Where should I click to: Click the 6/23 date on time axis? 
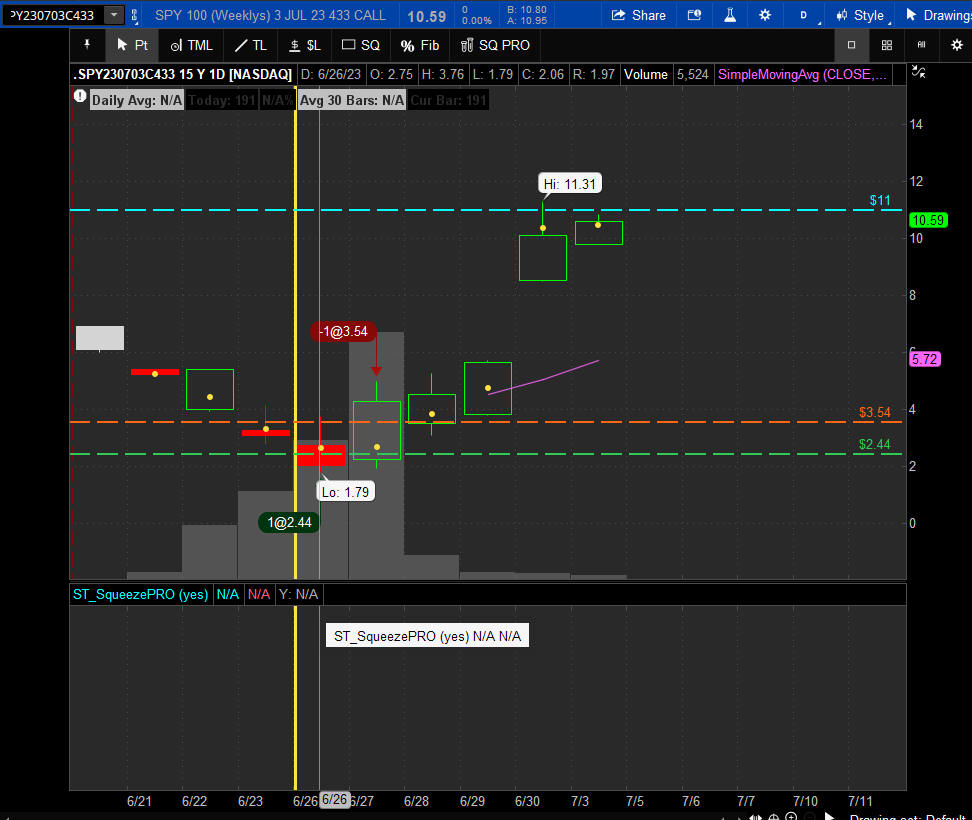[250, 801]
